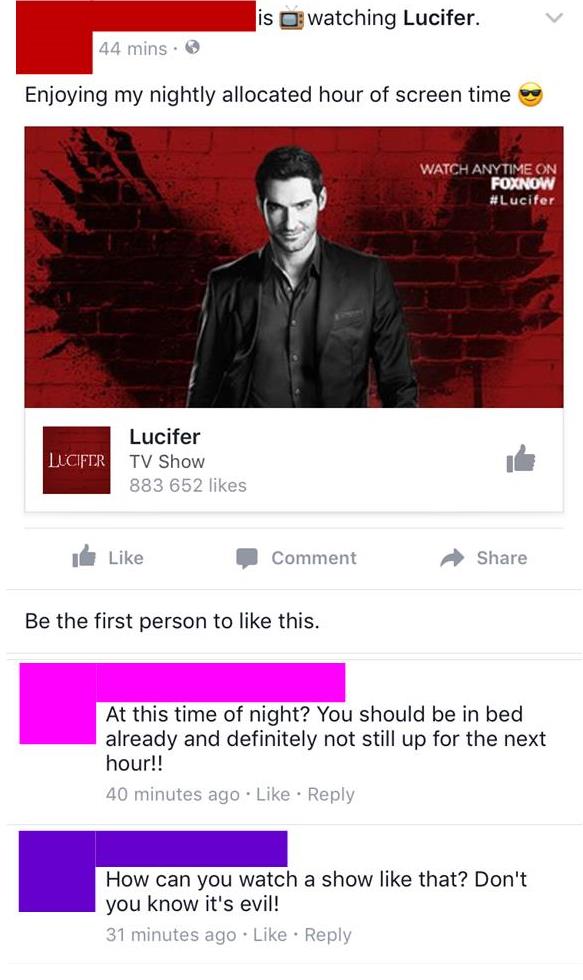Click the bold Lucifer link in header

[441, 18]
